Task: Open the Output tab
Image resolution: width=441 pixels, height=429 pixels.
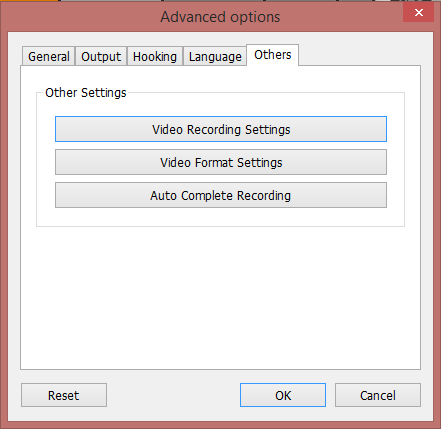Action: click(x=101, y=56)
